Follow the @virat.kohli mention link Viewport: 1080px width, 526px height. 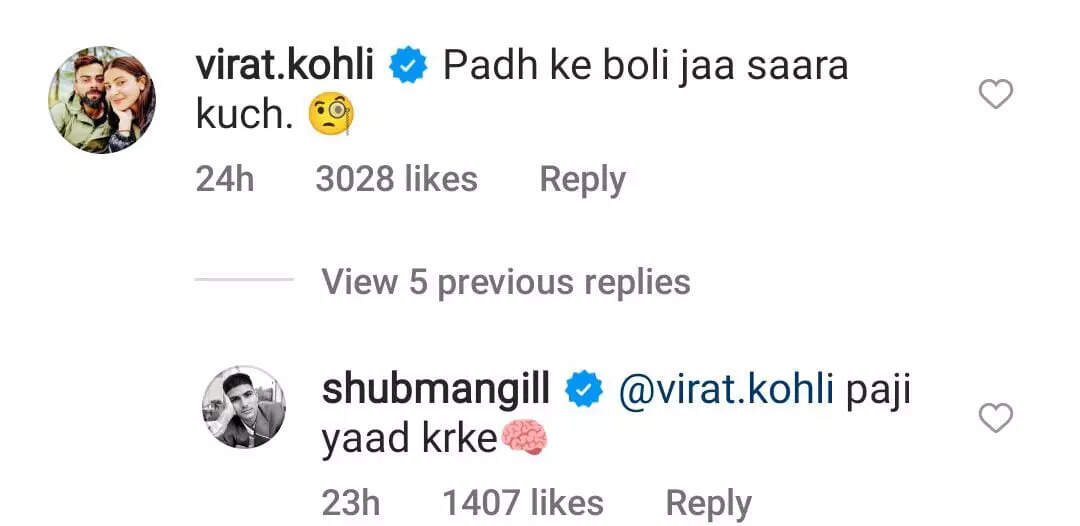[x=726, y=390]
